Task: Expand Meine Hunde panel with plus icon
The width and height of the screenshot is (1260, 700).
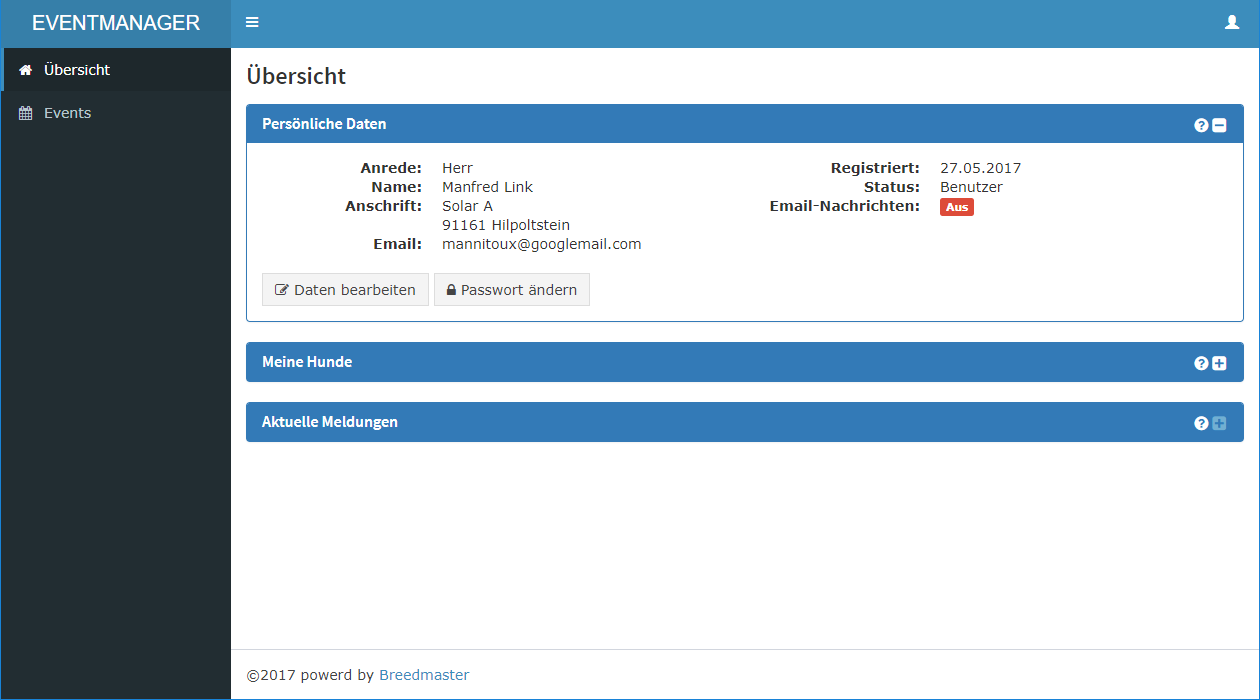Action: (1219, 363)
